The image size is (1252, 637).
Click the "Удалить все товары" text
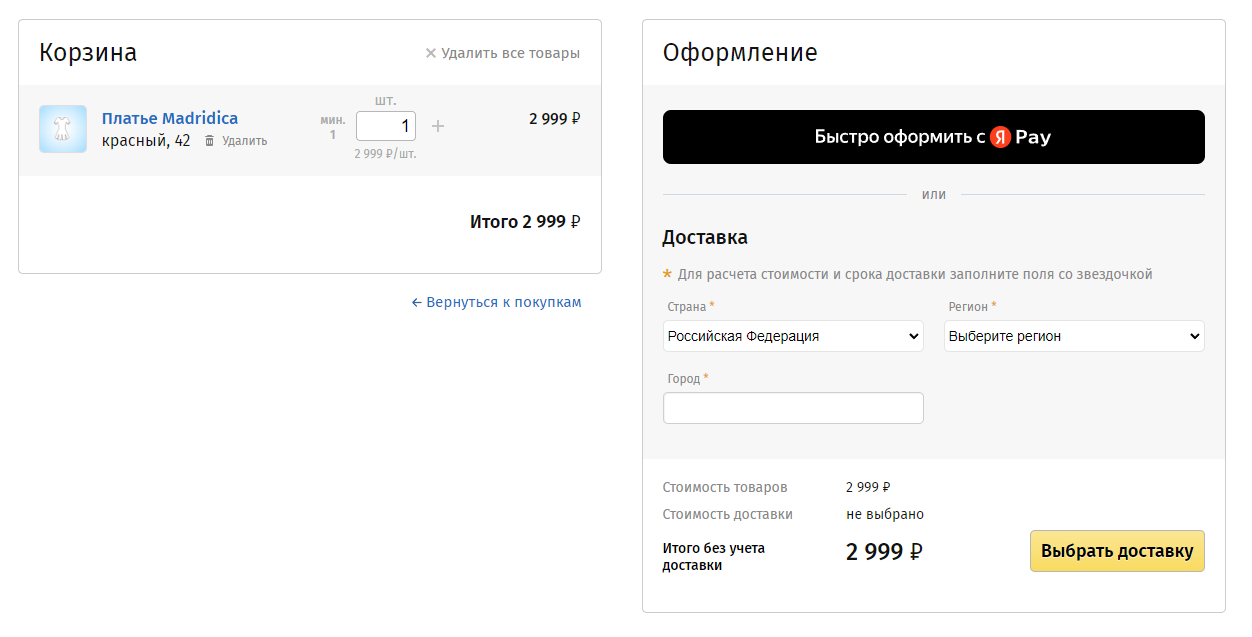[x=510, y=53]
